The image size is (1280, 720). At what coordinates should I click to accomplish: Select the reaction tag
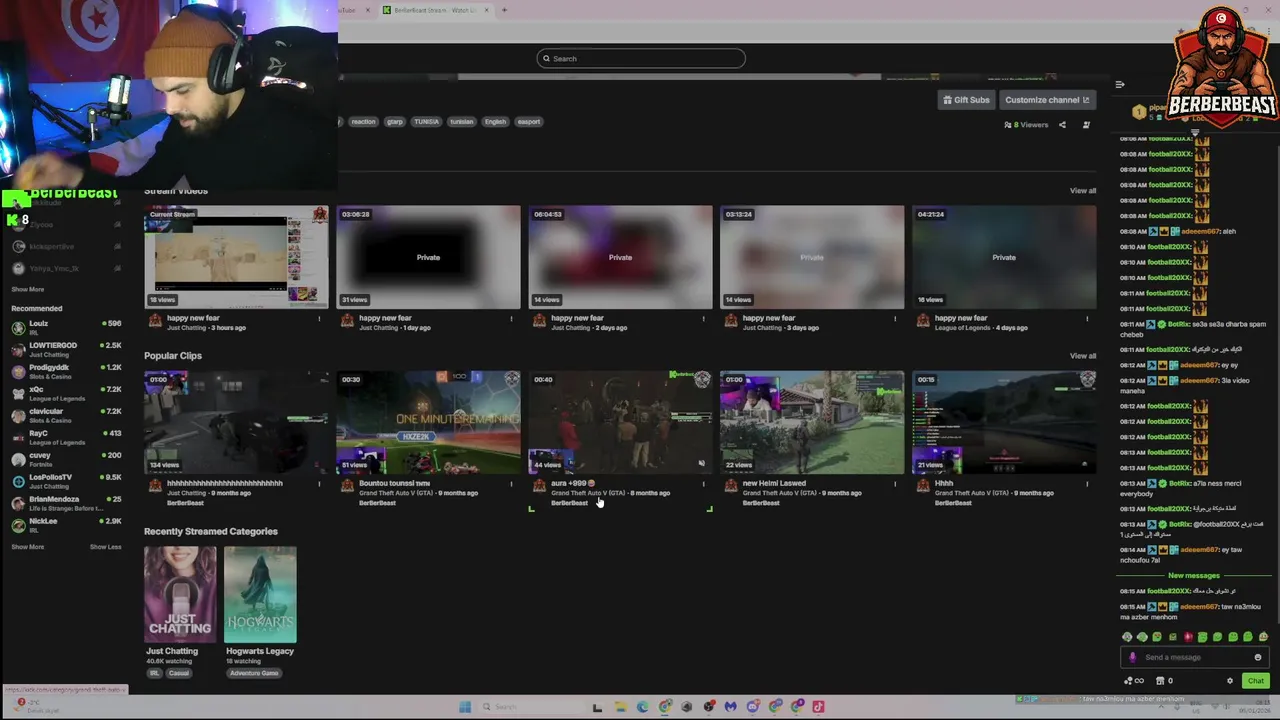[x=363, y=122]
